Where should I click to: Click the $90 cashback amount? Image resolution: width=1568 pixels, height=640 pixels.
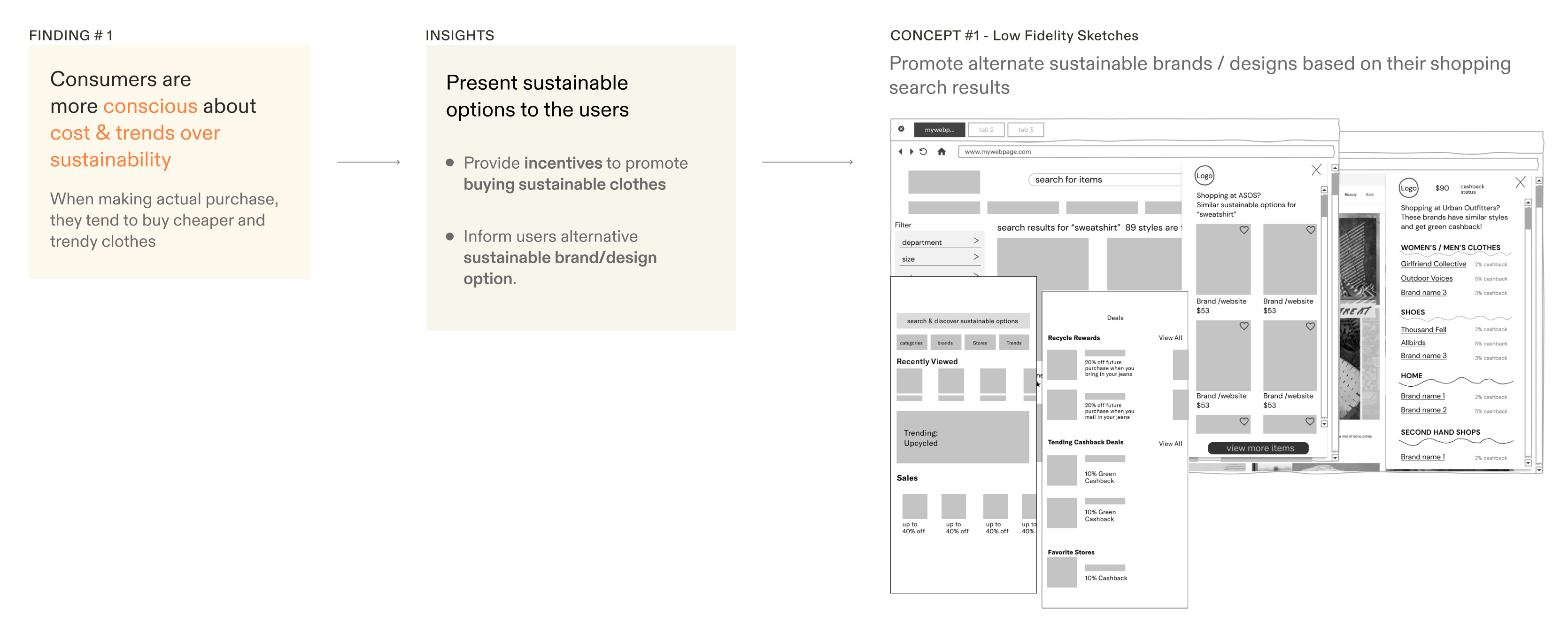[x=1442, y=188]
